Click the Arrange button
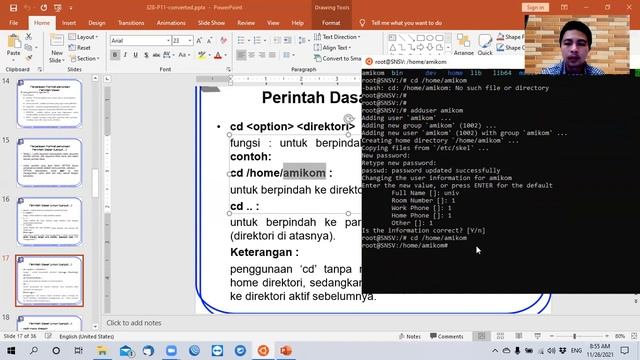 click(x=464, y=44)
